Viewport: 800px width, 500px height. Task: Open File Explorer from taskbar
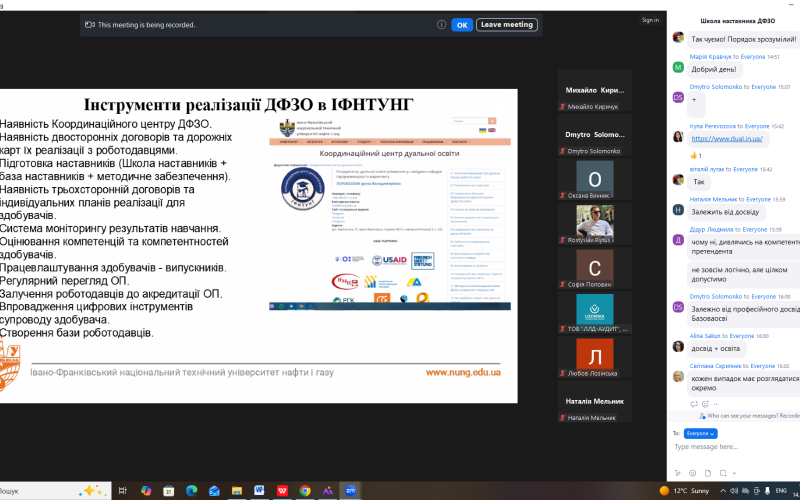237,491
